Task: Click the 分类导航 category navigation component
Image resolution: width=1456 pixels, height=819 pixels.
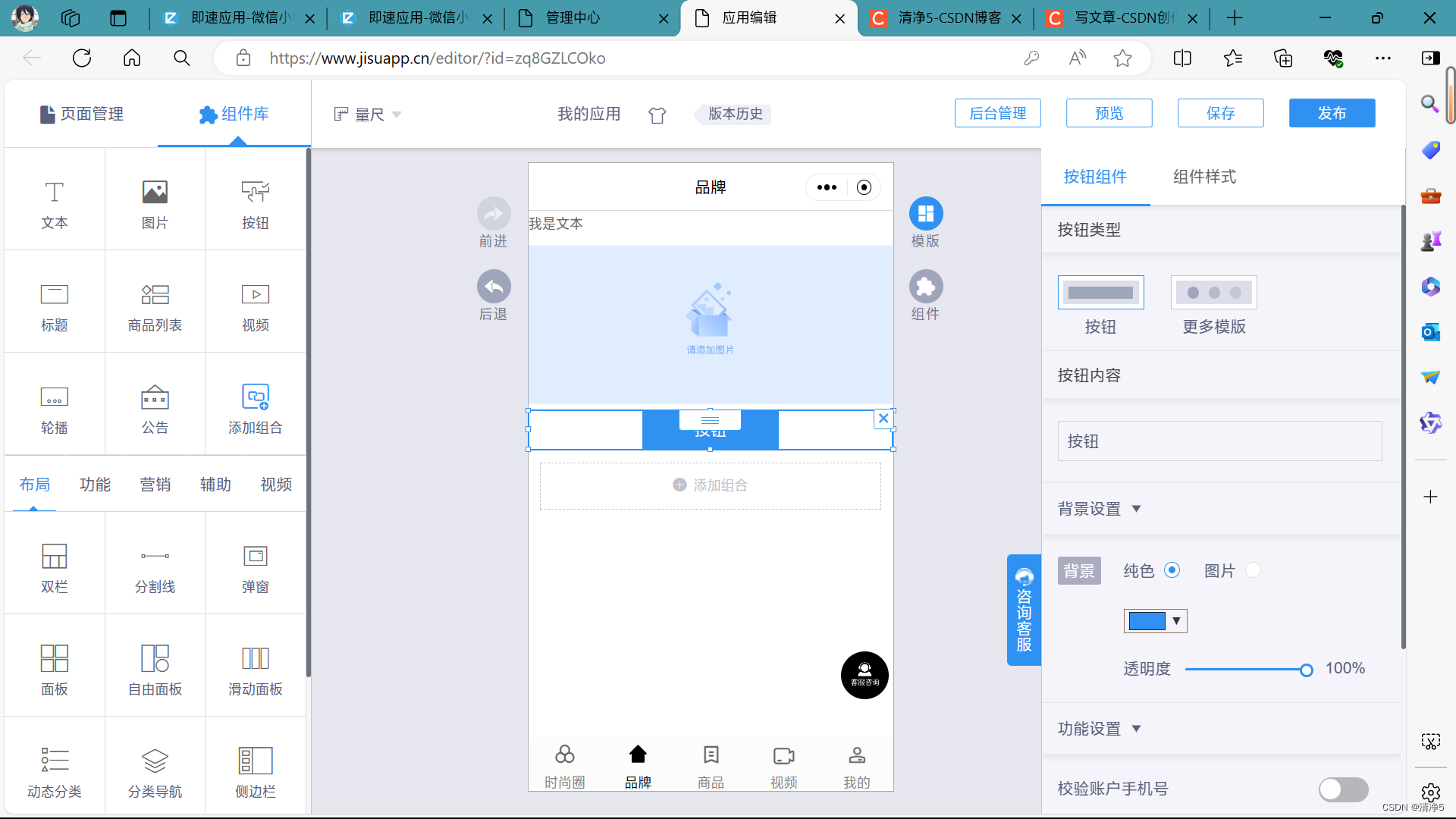Action: click(x=155, y=770)
